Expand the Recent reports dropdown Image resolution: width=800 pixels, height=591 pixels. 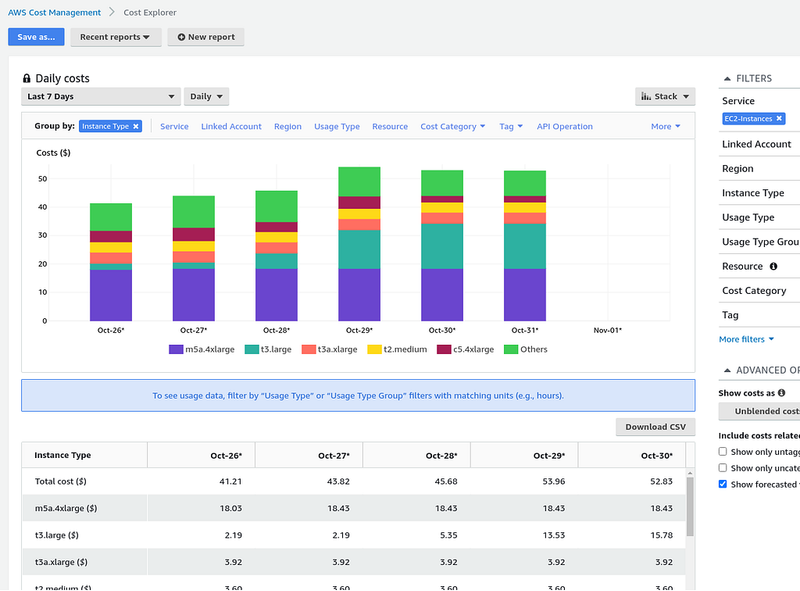tap(114, 37)
